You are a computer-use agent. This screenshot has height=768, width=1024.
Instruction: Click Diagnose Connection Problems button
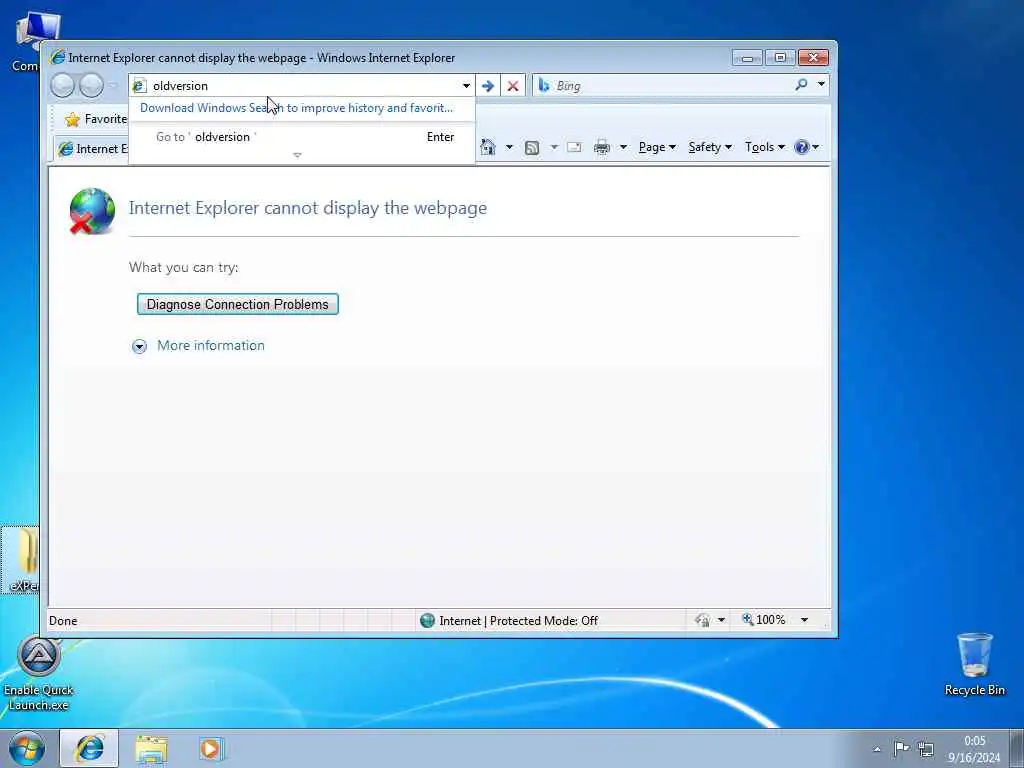pos(238,304)
